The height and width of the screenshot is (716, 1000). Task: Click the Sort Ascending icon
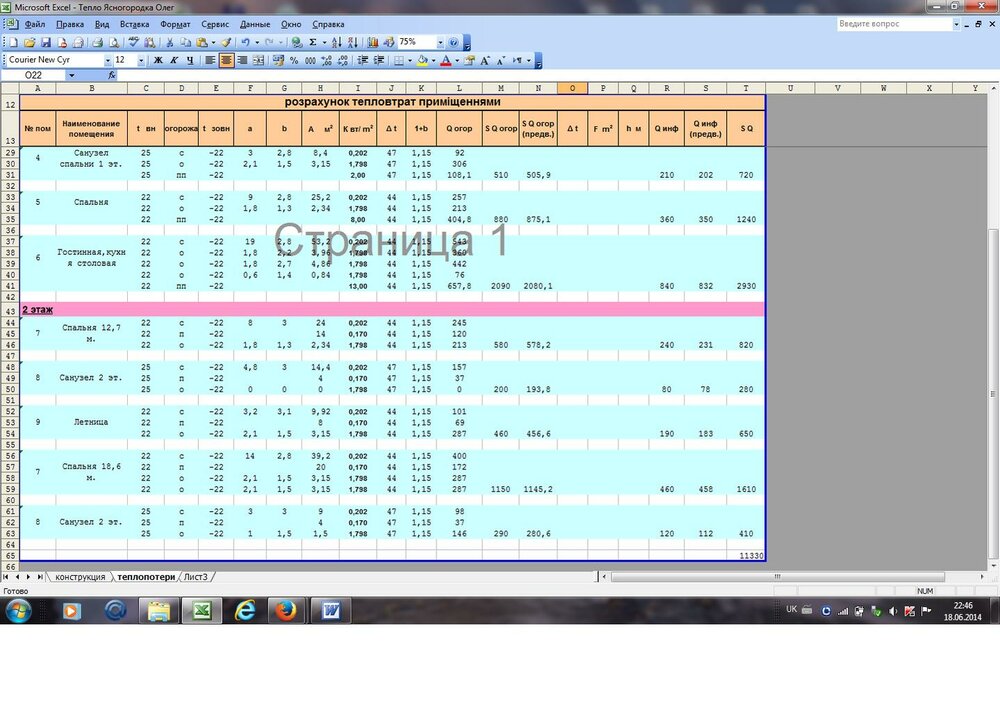coord(336,43)
